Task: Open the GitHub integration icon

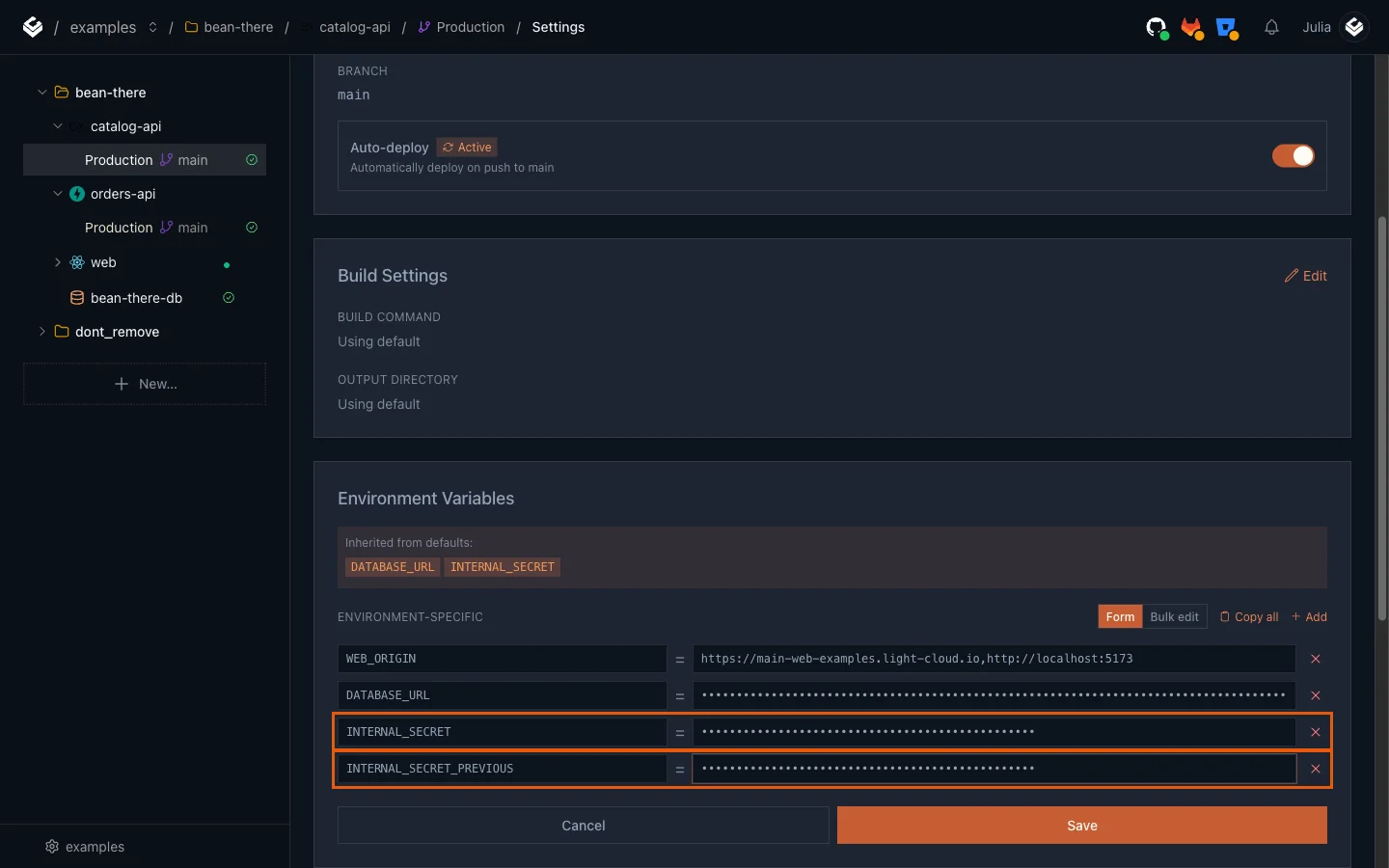Action: [x=1157, y=28]
